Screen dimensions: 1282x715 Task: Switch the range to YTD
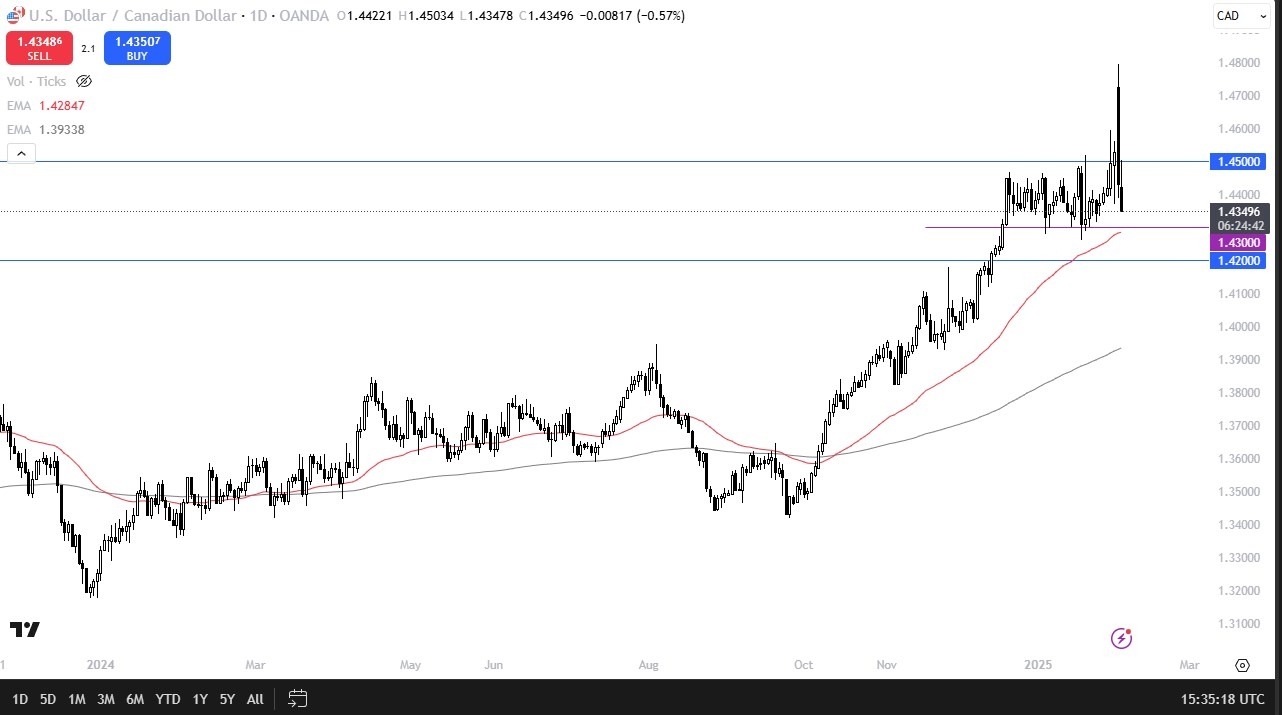pyautogui.click(x=167, y=699)
